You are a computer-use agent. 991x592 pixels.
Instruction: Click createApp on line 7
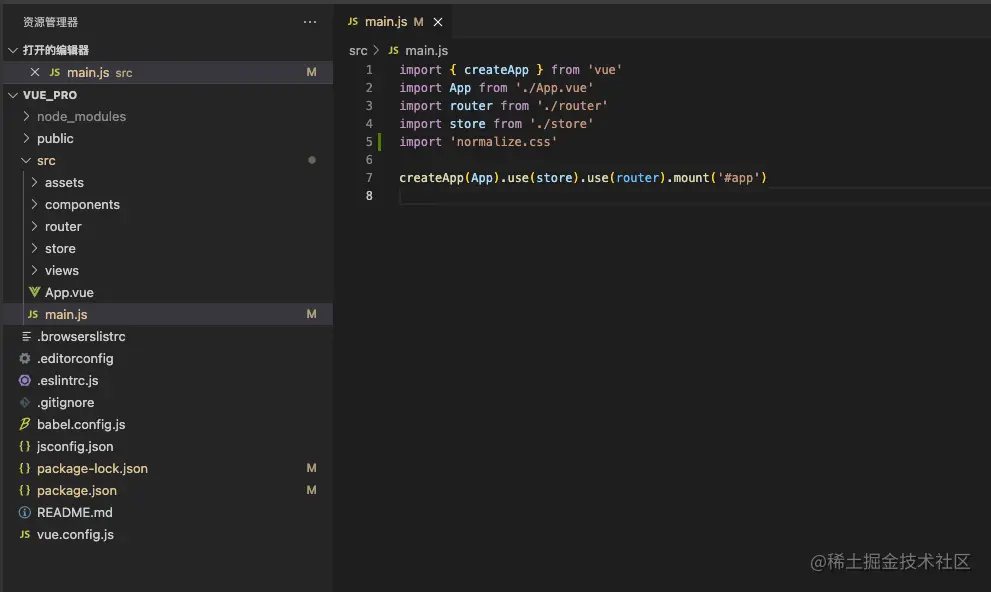pyautogui.click(x=431, y=178)
